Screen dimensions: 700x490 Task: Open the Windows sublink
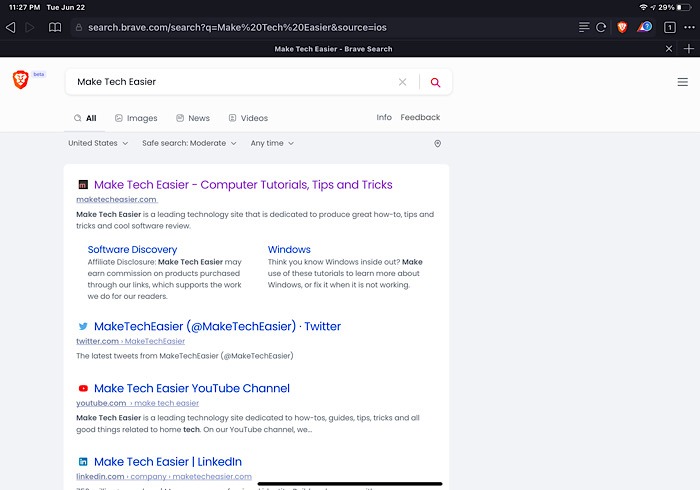click(289, 249)
